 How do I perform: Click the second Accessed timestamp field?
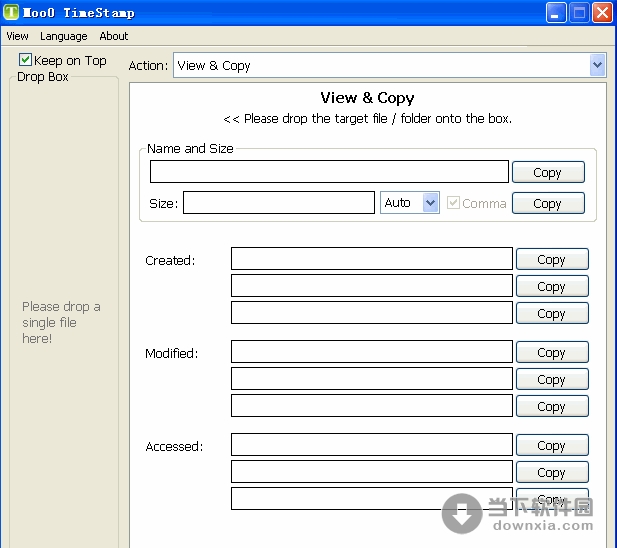coord(372,471)
